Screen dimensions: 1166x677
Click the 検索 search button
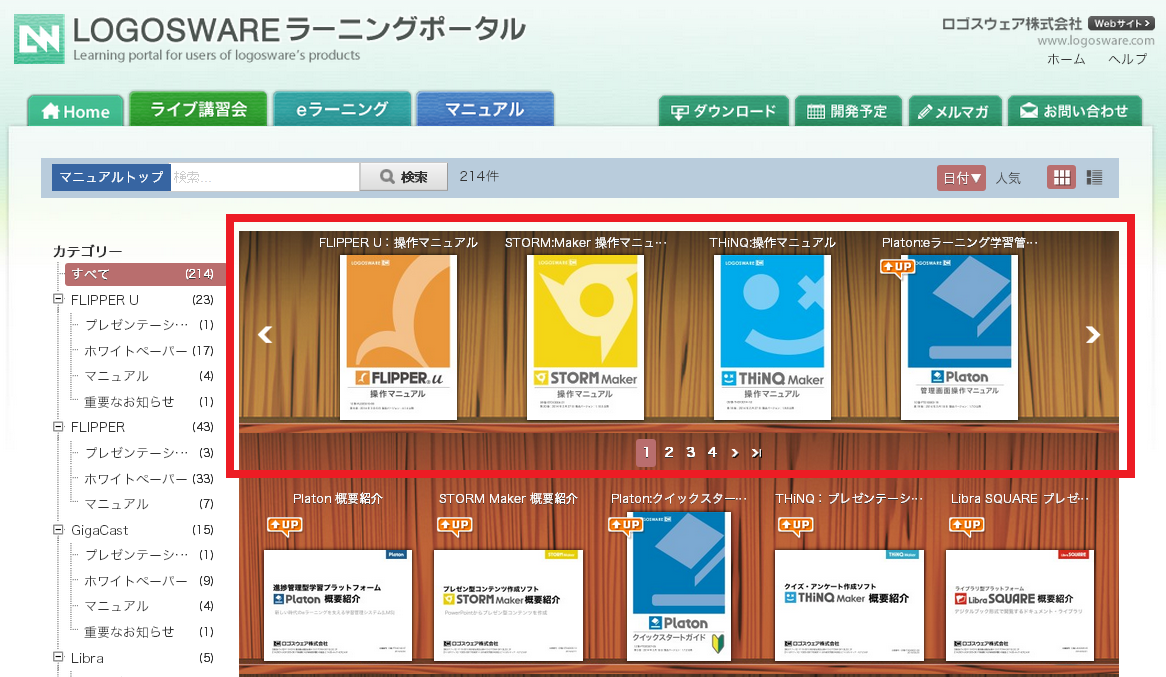[404, 177]
